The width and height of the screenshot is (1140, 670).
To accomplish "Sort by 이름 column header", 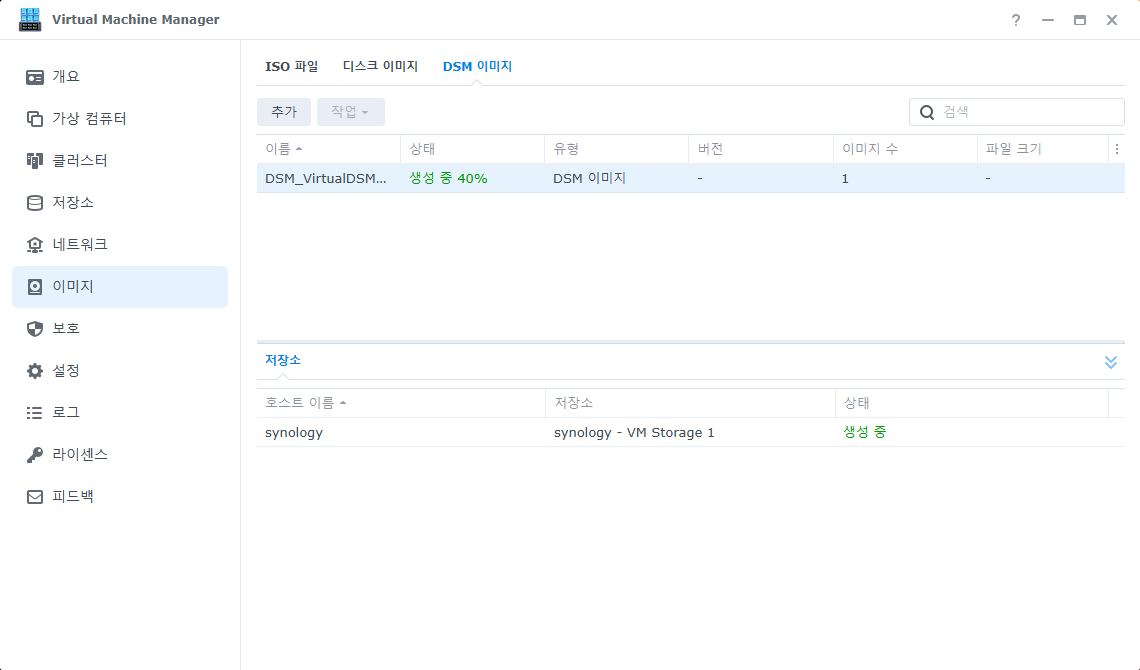I will coord(328,149).
